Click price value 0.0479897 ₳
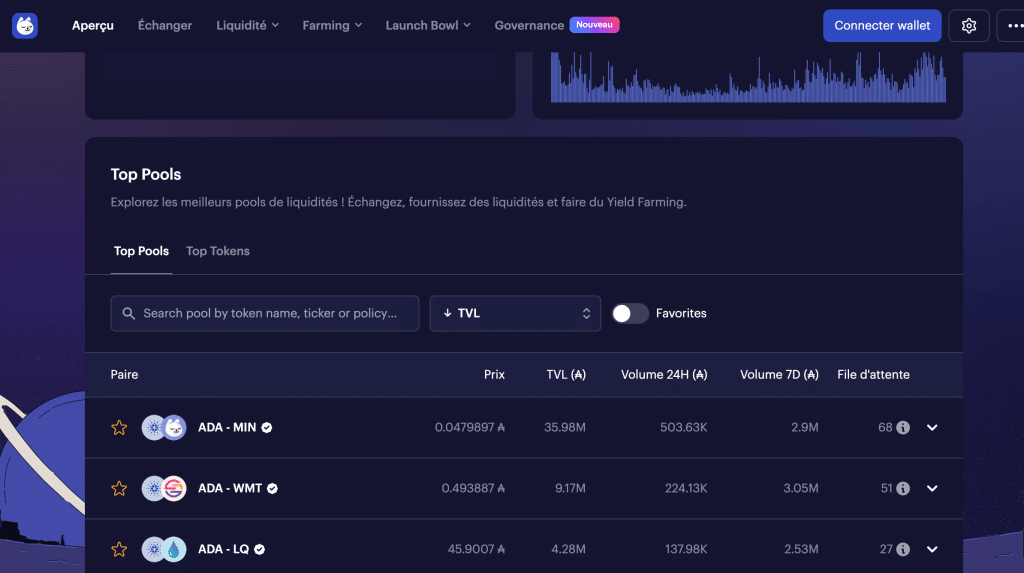 470,427
